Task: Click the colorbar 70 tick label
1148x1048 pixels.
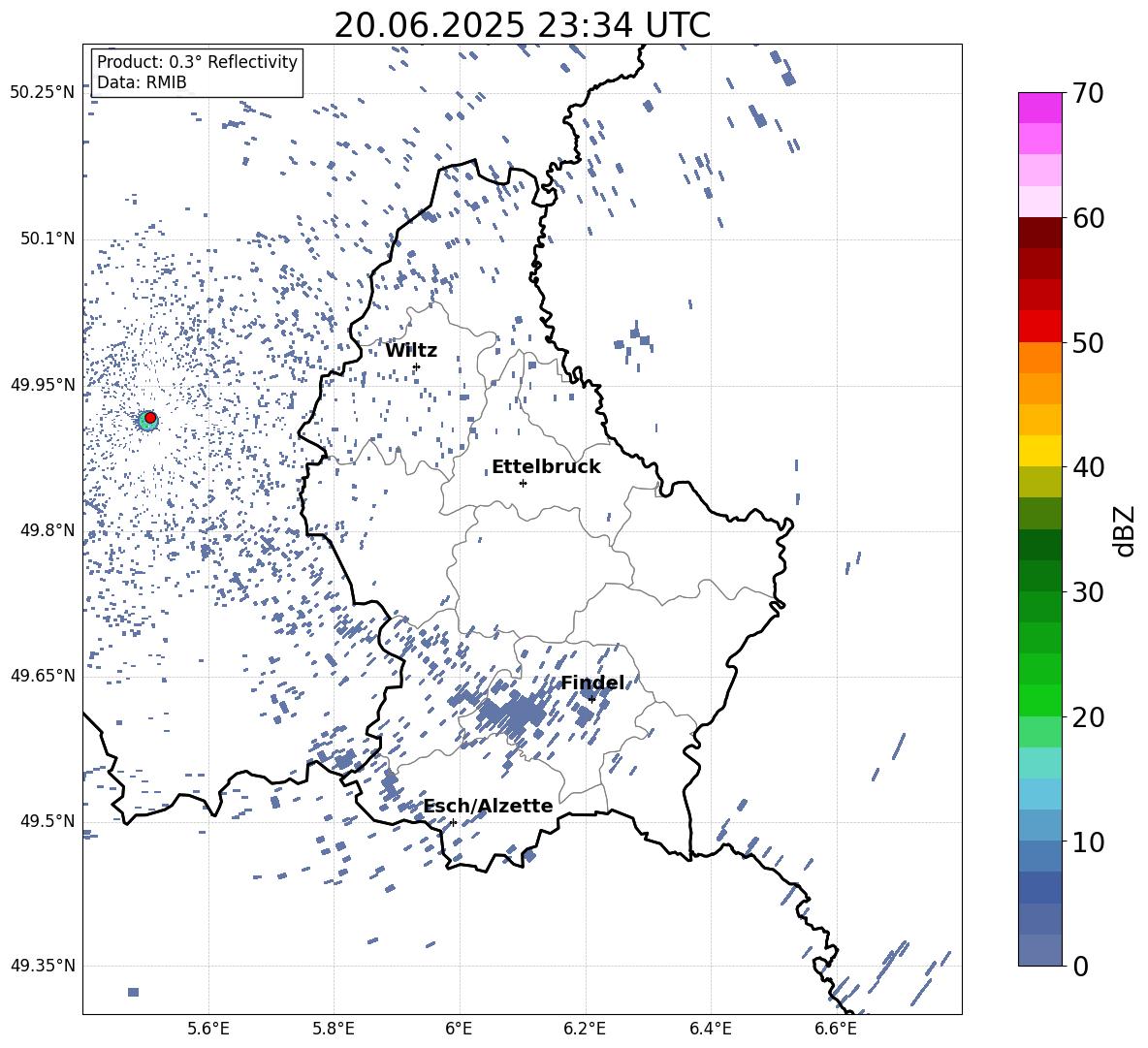Action: (x=1088, y=93)
